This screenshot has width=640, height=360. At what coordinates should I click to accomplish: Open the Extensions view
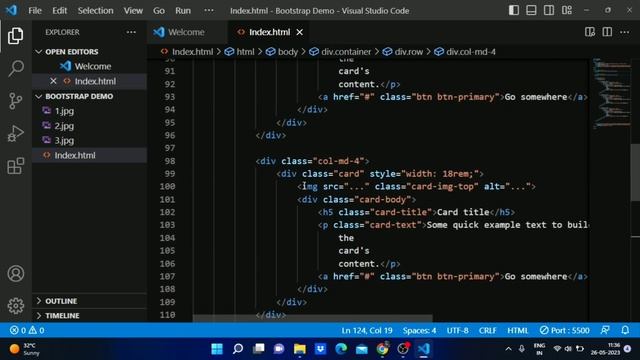[16, 166]
